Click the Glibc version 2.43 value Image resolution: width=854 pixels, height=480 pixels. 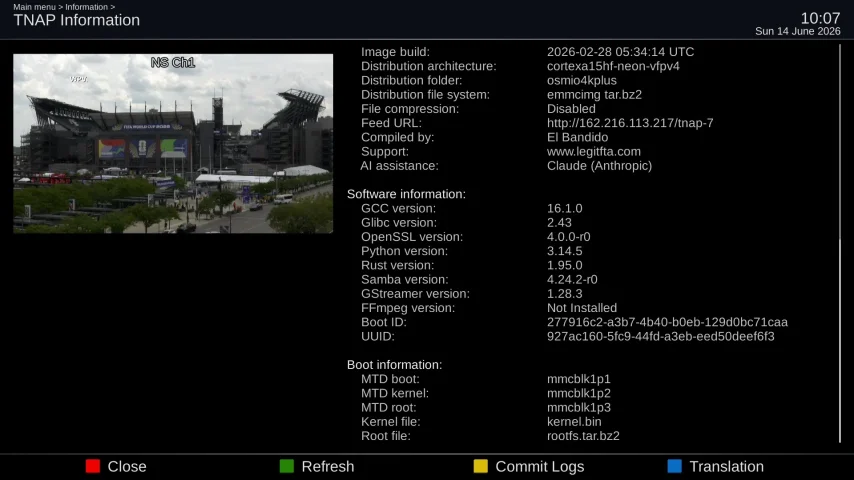tap(559, 222)
